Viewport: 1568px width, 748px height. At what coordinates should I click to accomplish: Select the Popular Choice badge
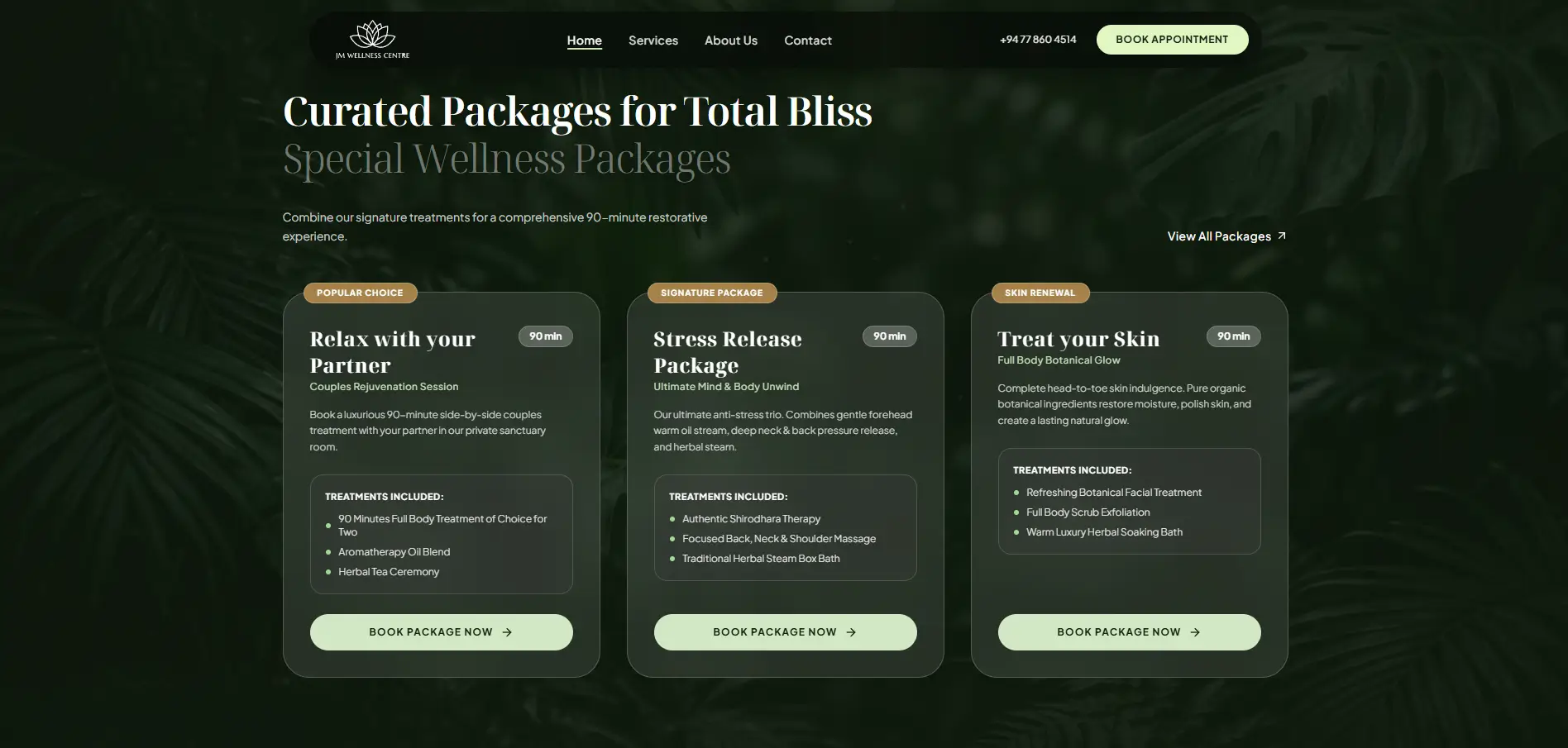click(360, 293)
